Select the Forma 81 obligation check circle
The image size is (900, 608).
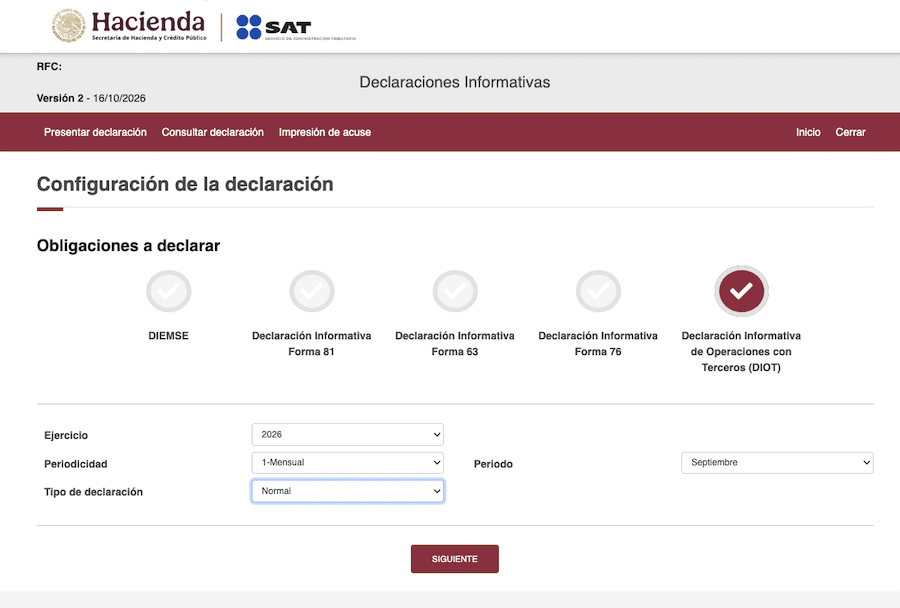(x=312, y=291)
